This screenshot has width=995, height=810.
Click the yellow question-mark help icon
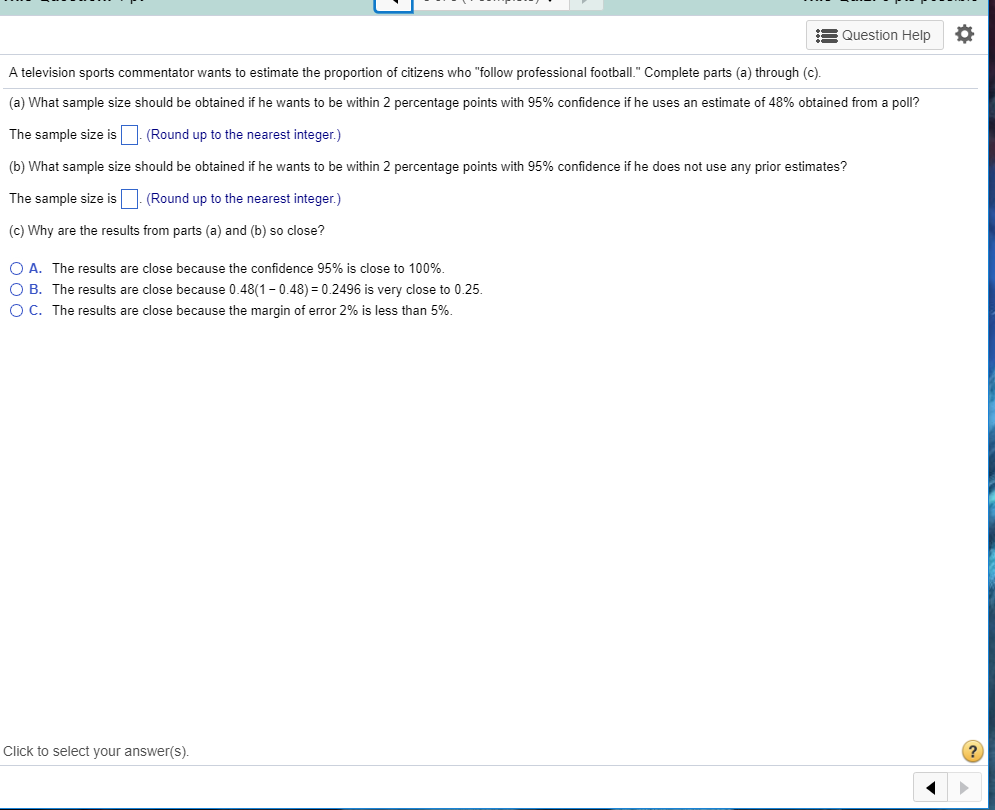[972, 751]
